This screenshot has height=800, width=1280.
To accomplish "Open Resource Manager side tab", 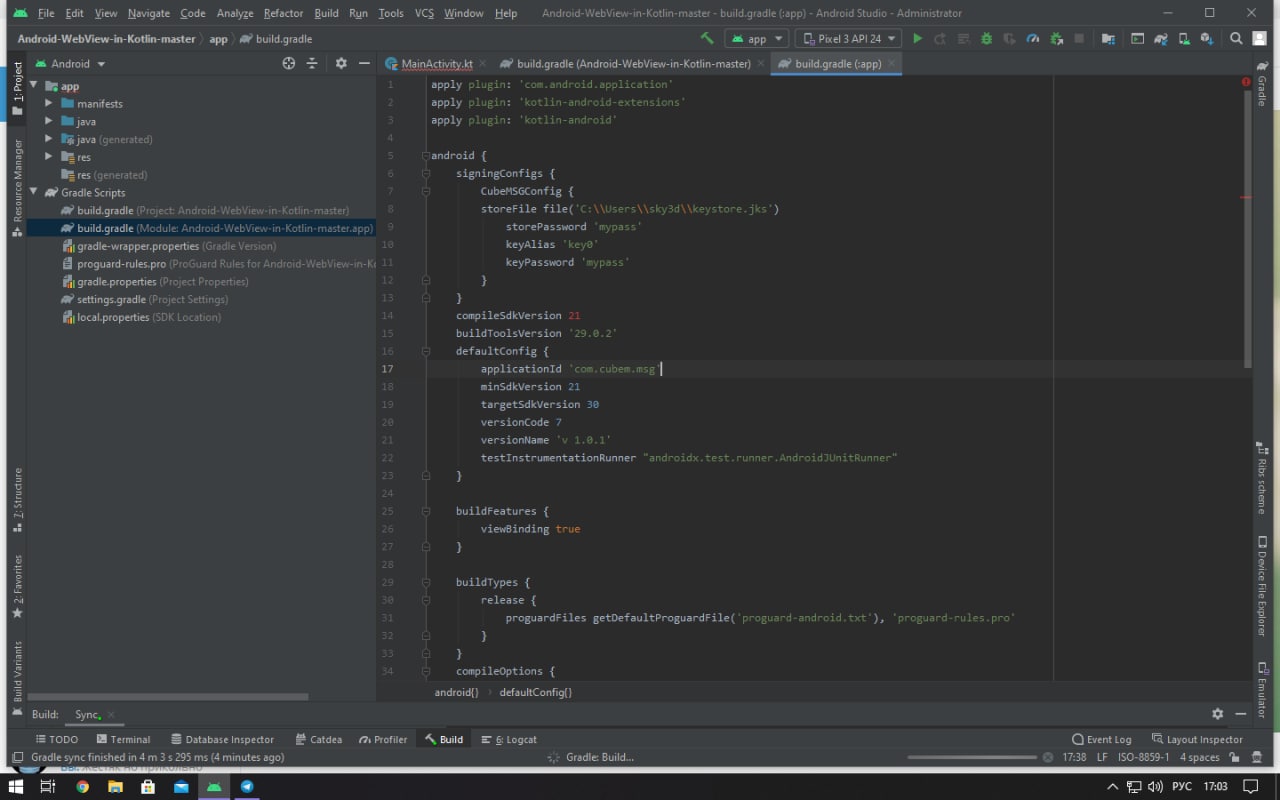I will (17, 188).
